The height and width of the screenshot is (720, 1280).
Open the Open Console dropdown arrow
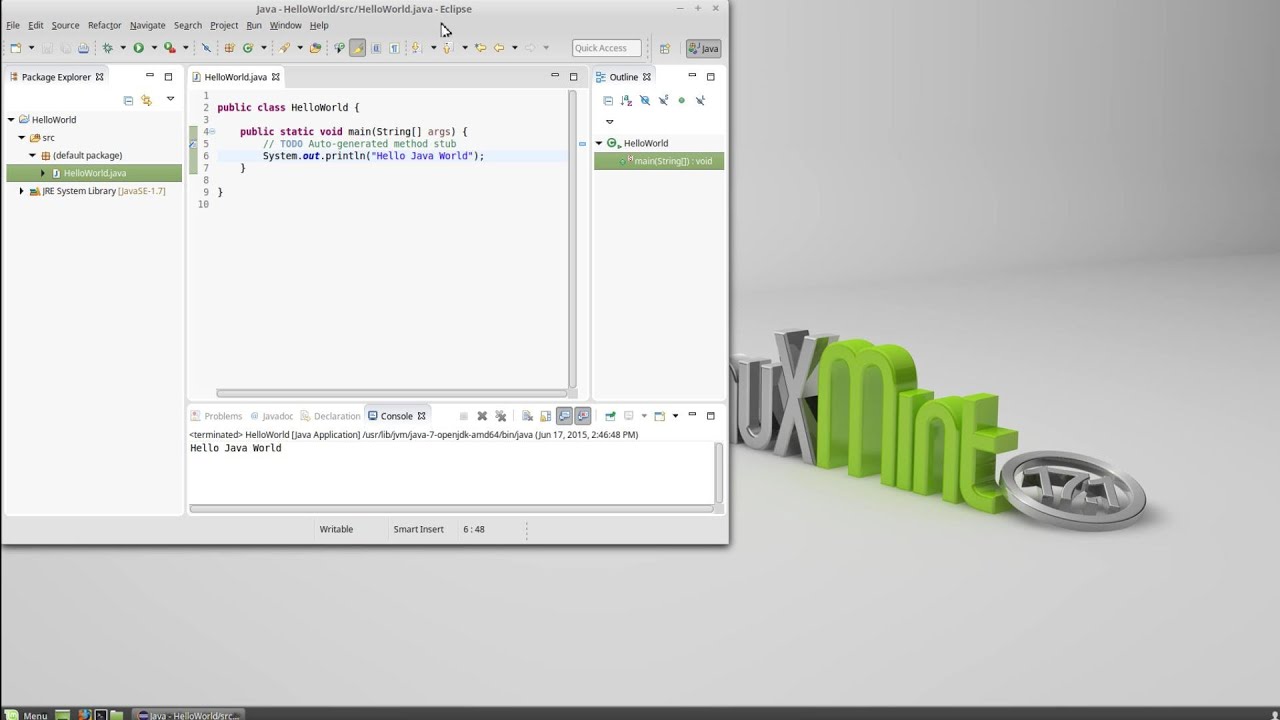coord(676,416)
